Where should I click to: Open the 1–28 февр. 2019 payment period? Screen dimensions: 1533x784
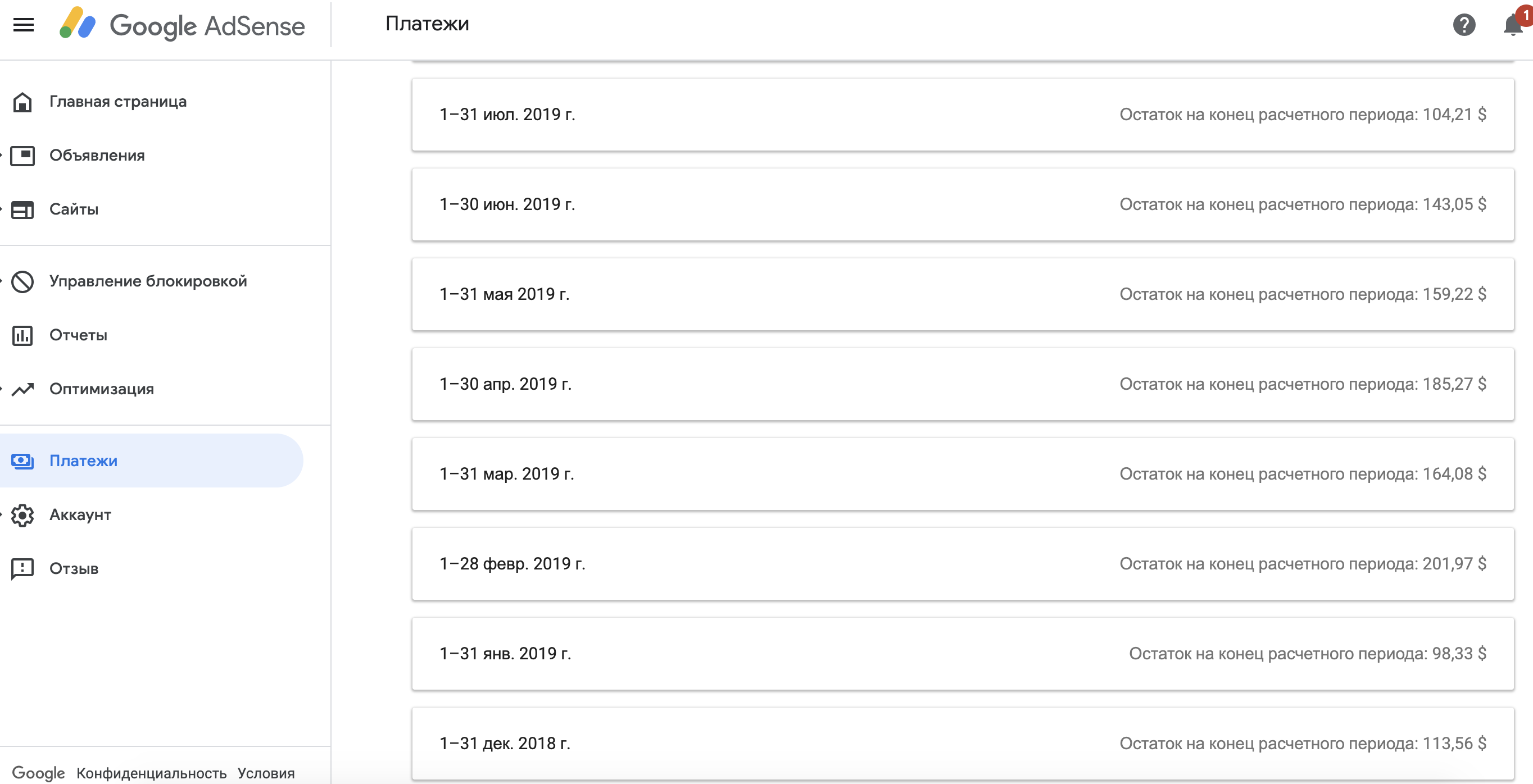point(962,564)
